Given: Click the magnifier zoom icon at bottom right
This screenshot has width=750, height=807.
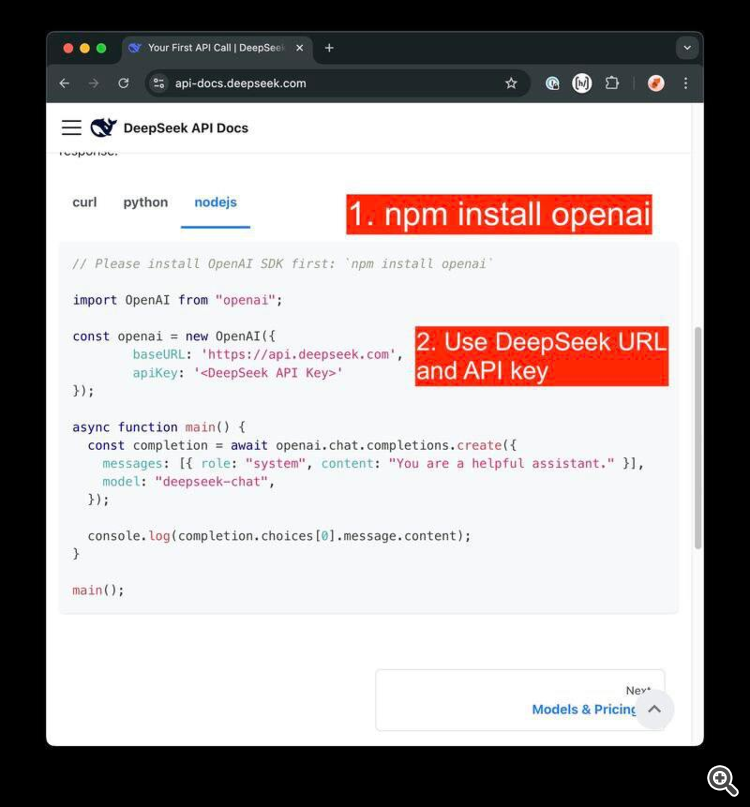Looking at the screenshot, I should 723,780.
